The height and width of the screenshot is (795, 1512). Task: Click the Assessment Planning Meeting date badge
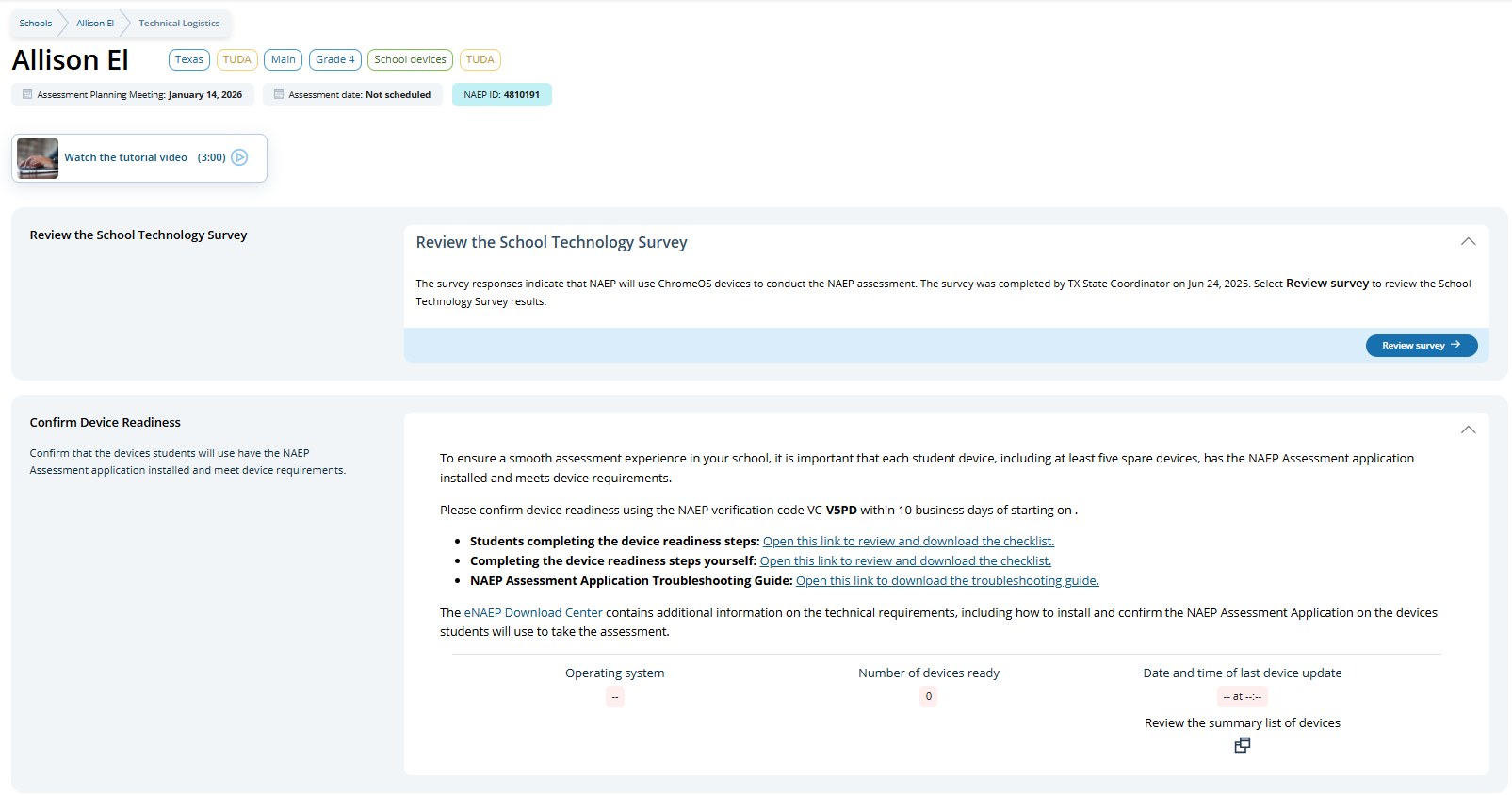[x=133, y=95]
